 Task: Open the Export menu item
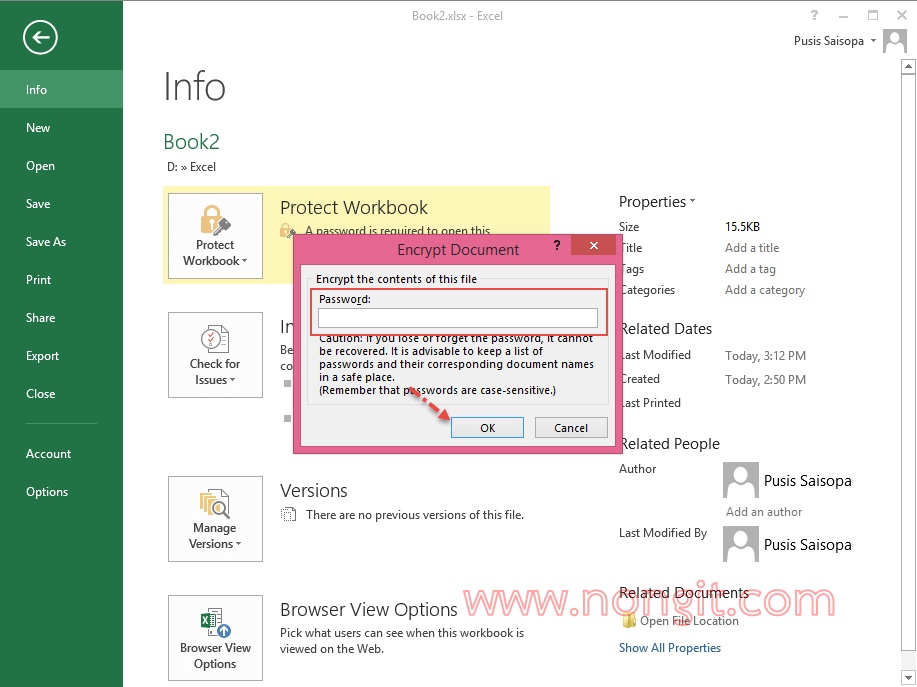43,356
